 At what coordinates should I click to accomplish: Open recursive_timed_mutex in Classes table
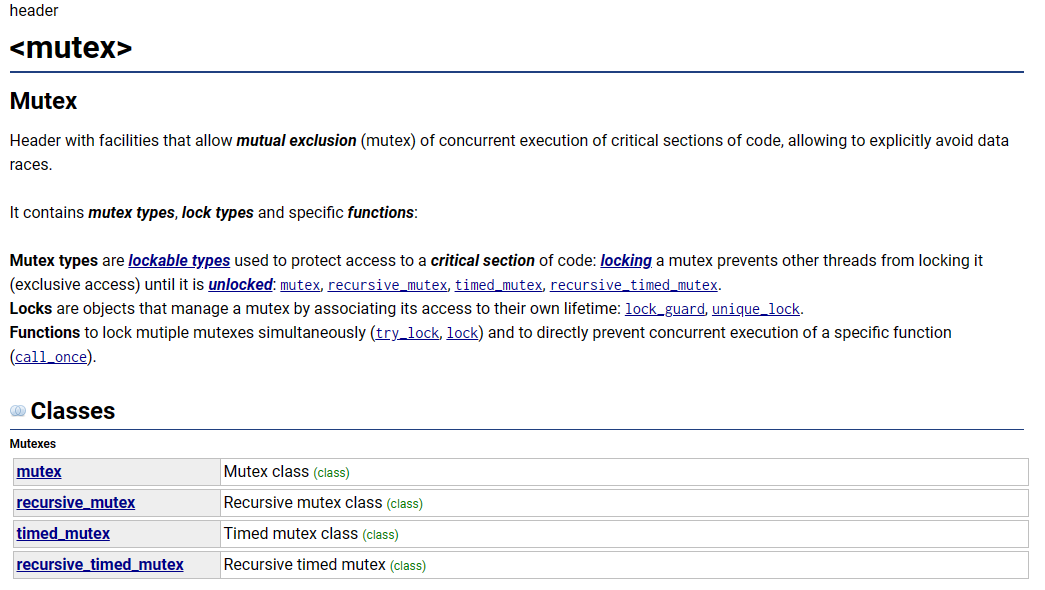[x=100, y=565]
